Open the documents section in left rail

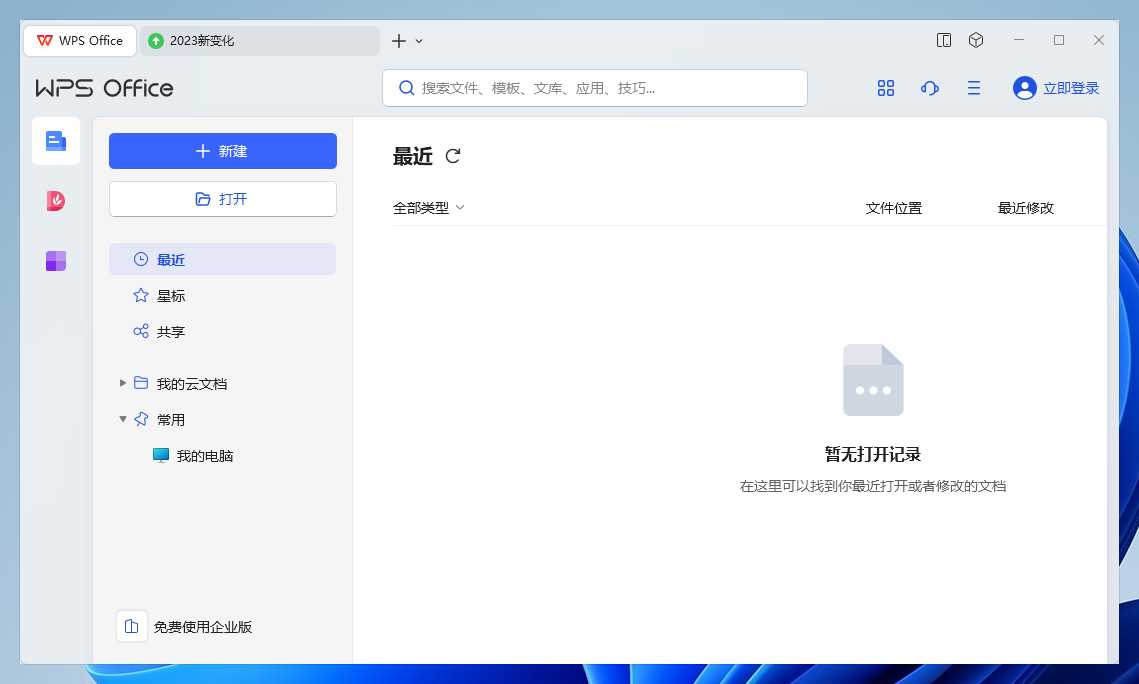(56, 141)
